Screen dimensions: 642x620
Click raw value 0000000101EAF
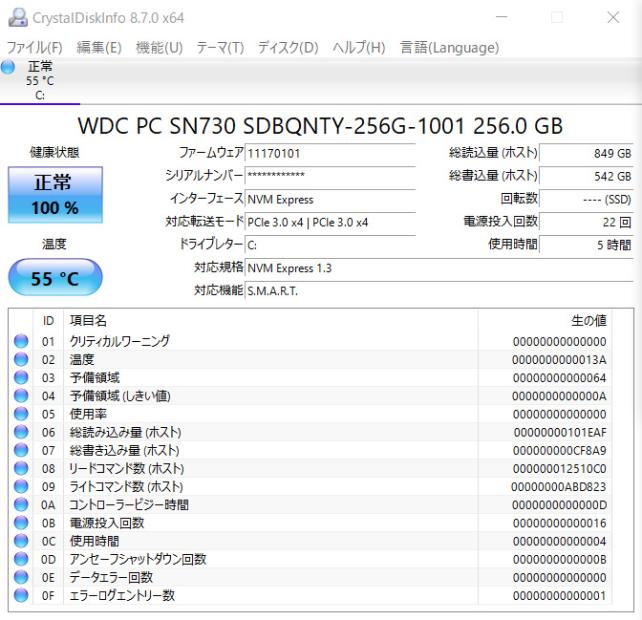[x=560, y=432]
